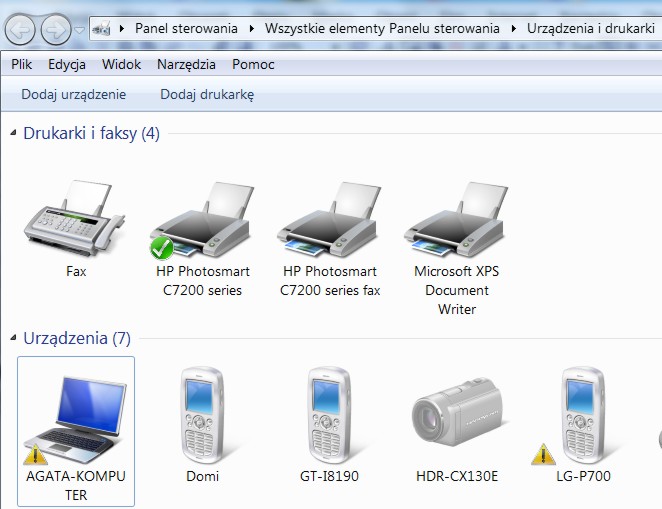The image size is (662, 509).
Task: Select the HP Photosmart C7200 series fax printer
Action: (330, 219)
